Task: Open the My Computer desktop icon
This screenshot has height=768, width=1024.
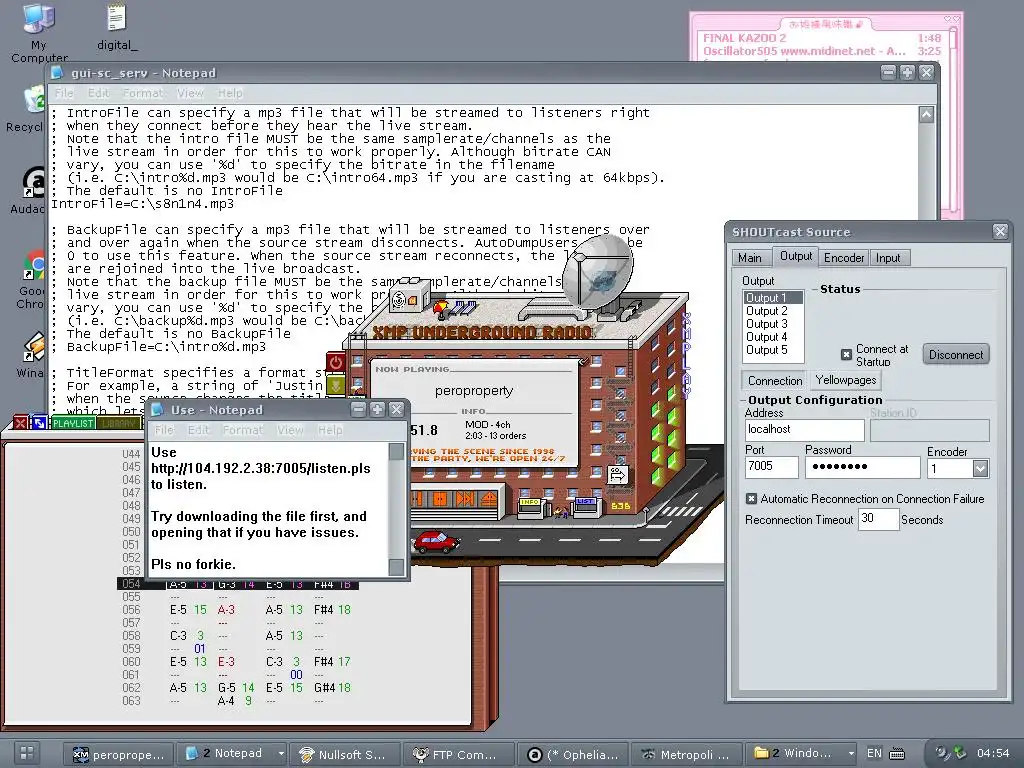Action: tap(39, 33)
